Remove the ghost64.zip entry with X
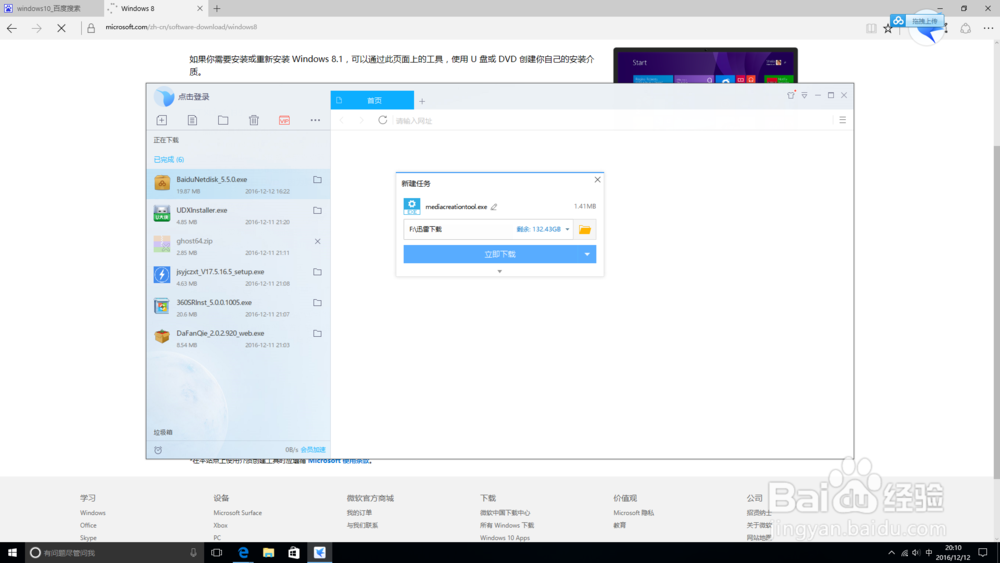This screenshot has height=563, width=1000. pos(317,242)
